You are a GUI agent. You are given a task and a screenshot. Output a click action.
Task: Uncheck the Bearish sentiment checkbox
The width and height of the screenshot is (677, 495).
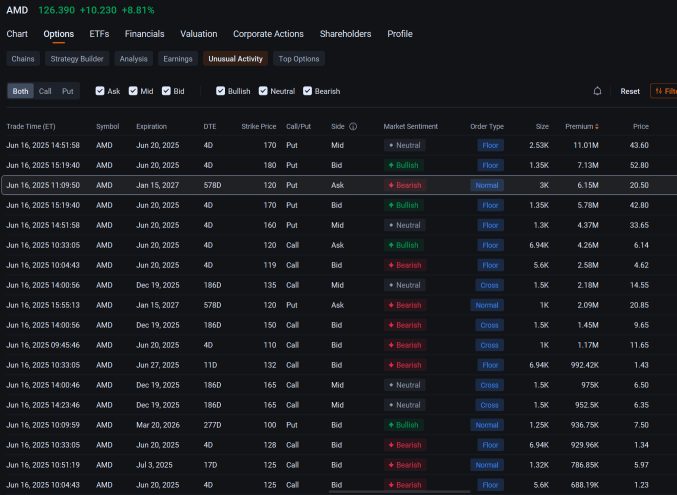coord(307,91)
